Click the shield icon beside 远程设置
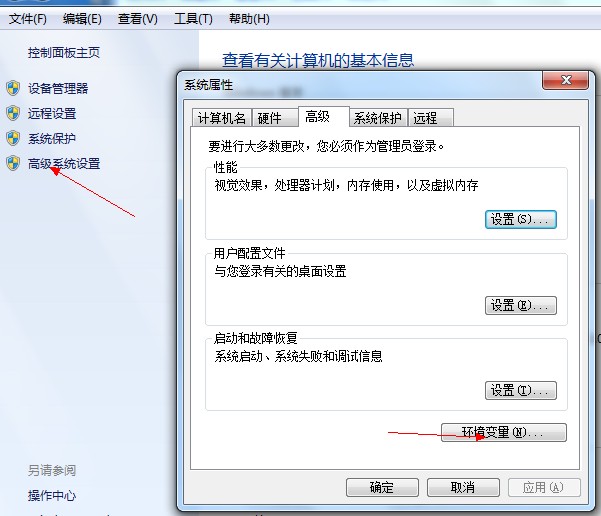The image size is (601, 516). click(x=13, y=113)
